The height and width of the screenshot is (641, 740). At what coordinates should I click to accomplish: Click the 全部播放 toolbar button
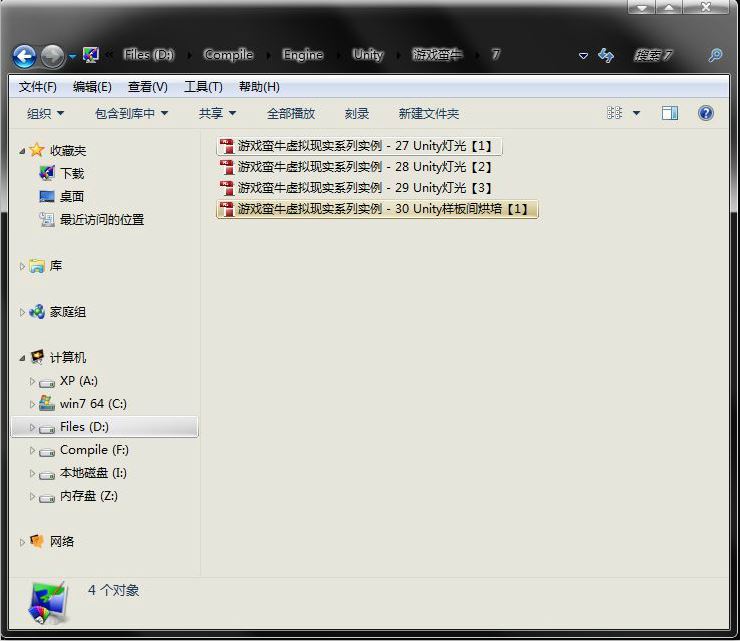(291, 113)
